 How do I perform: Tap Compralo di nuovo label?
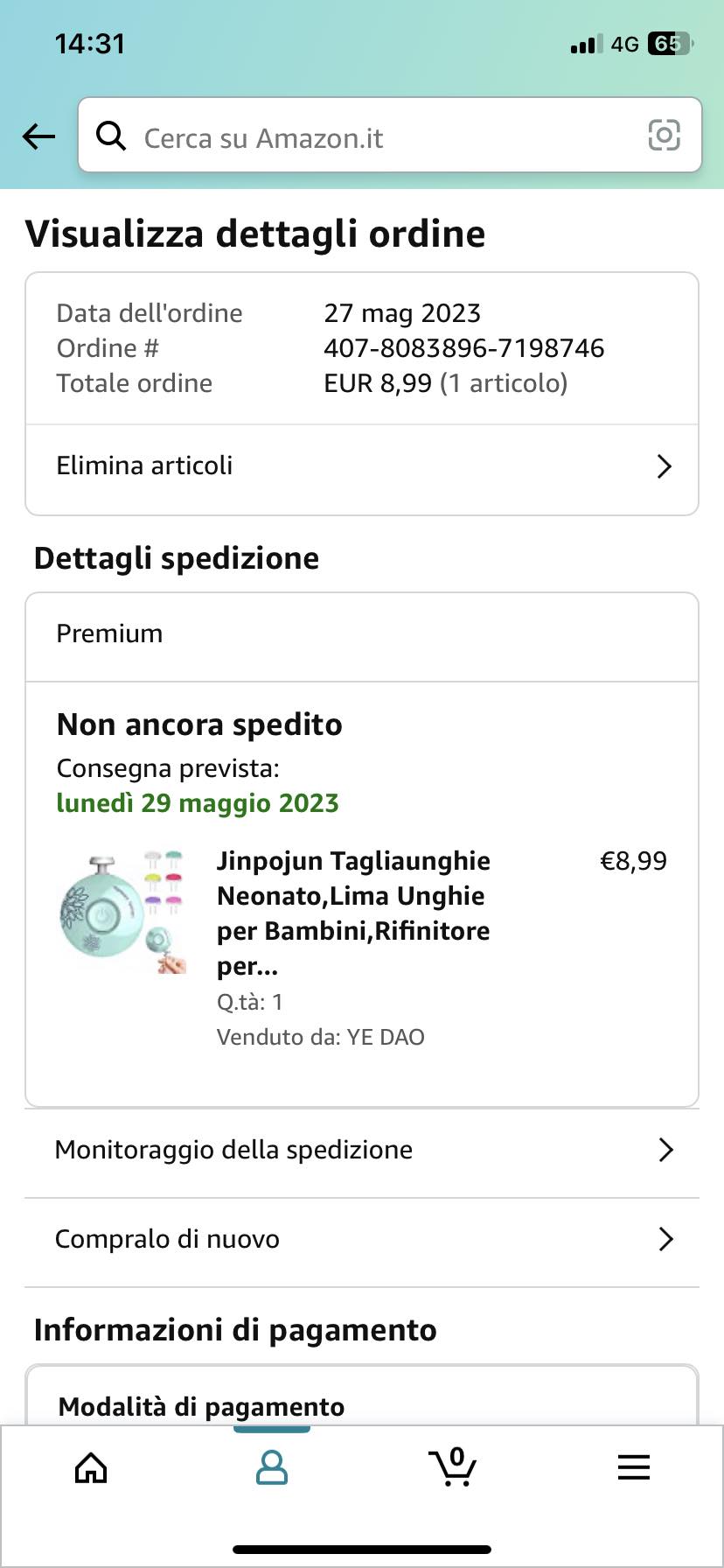tap(167, 1239)
